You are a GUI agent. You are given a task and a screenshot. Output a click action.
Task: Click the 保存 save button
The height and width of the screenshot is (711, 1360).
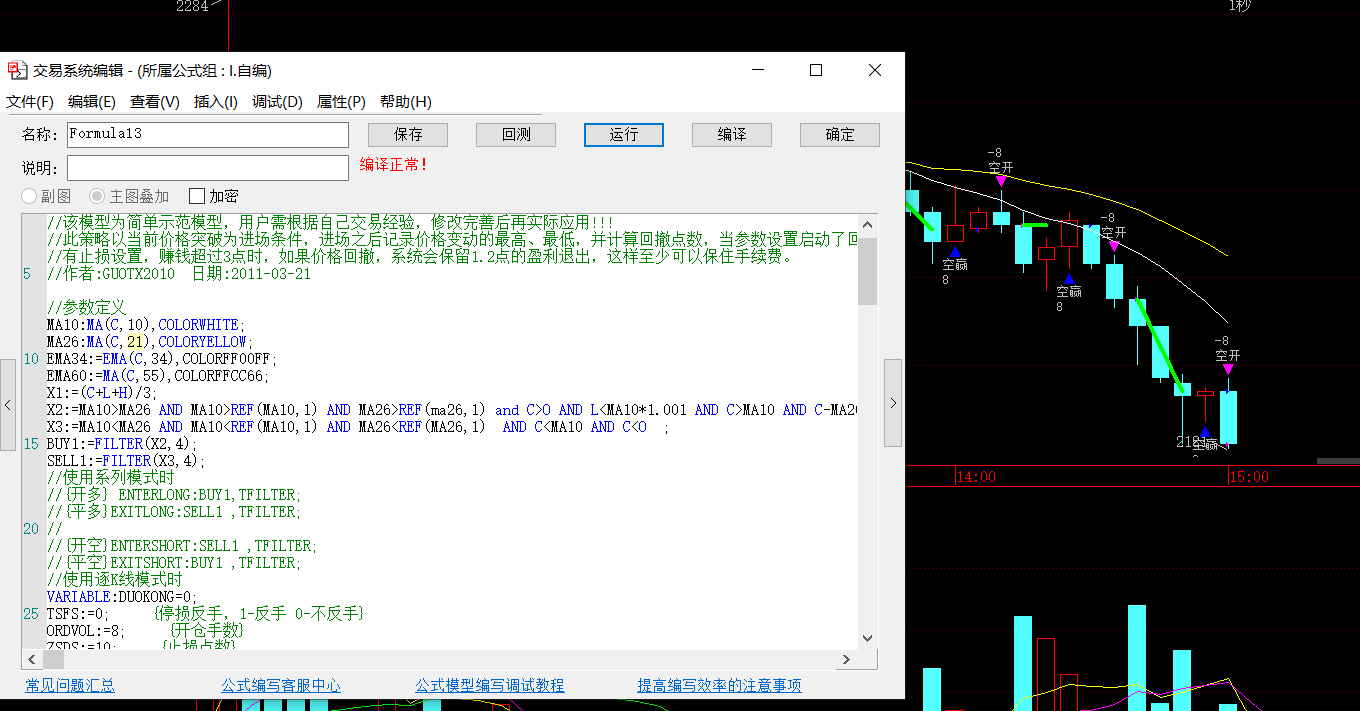407,133
